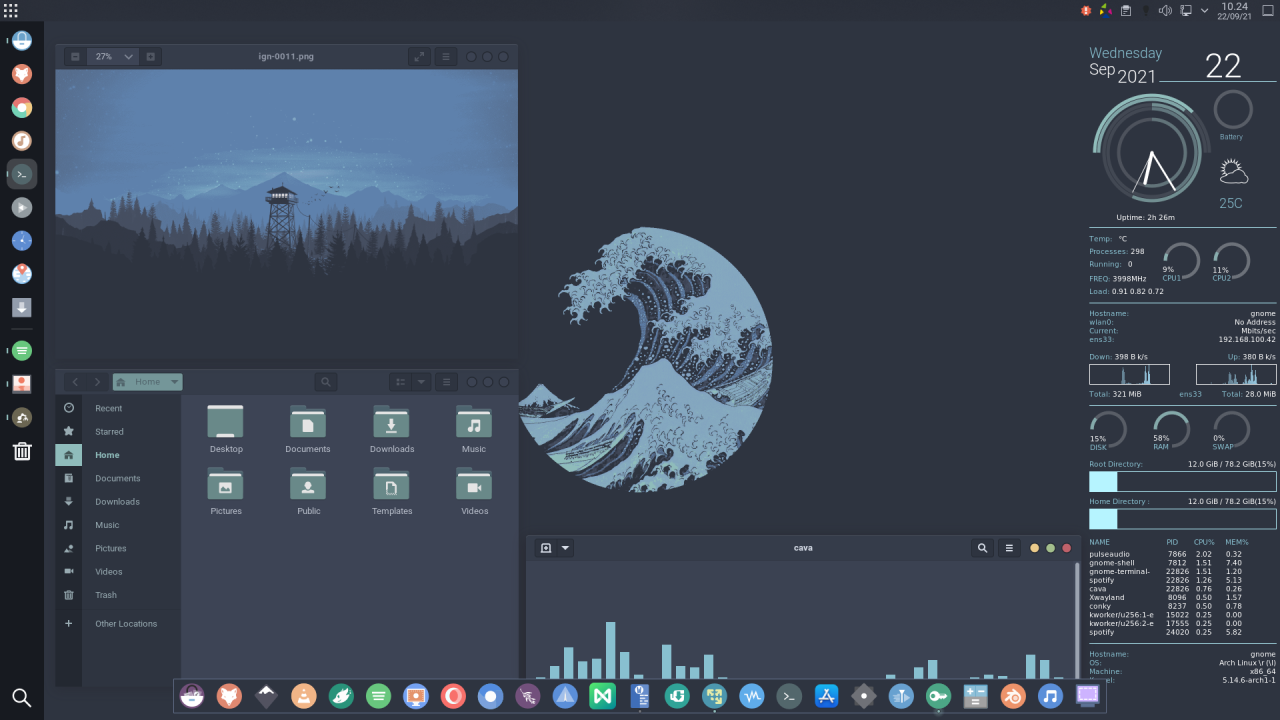Open the terminal from the left dock
Image resolution: width=1280 pixels, height=720 pixels.
tap(22, 174)
